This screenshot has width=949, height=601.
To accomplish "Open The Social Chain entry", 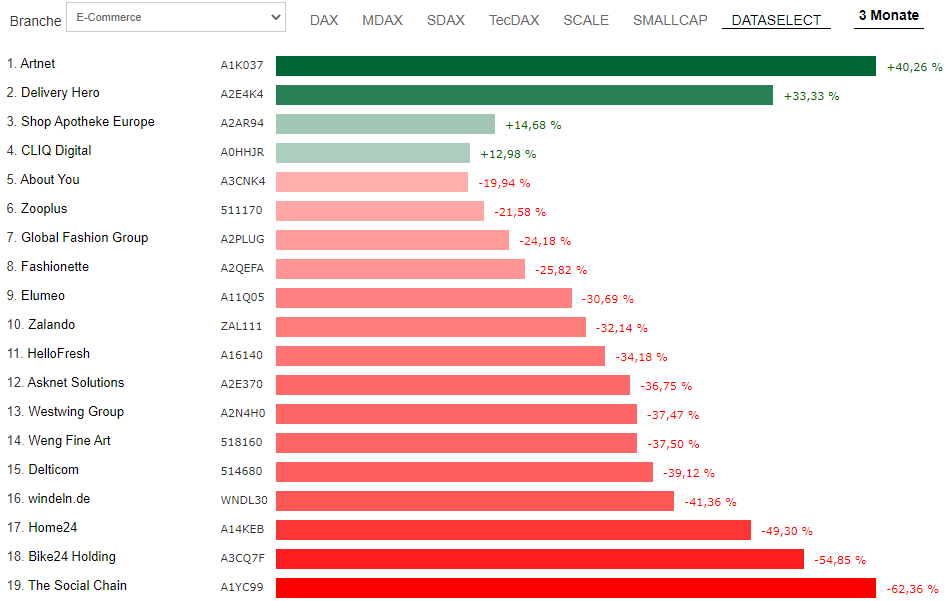I will (77, 586).
